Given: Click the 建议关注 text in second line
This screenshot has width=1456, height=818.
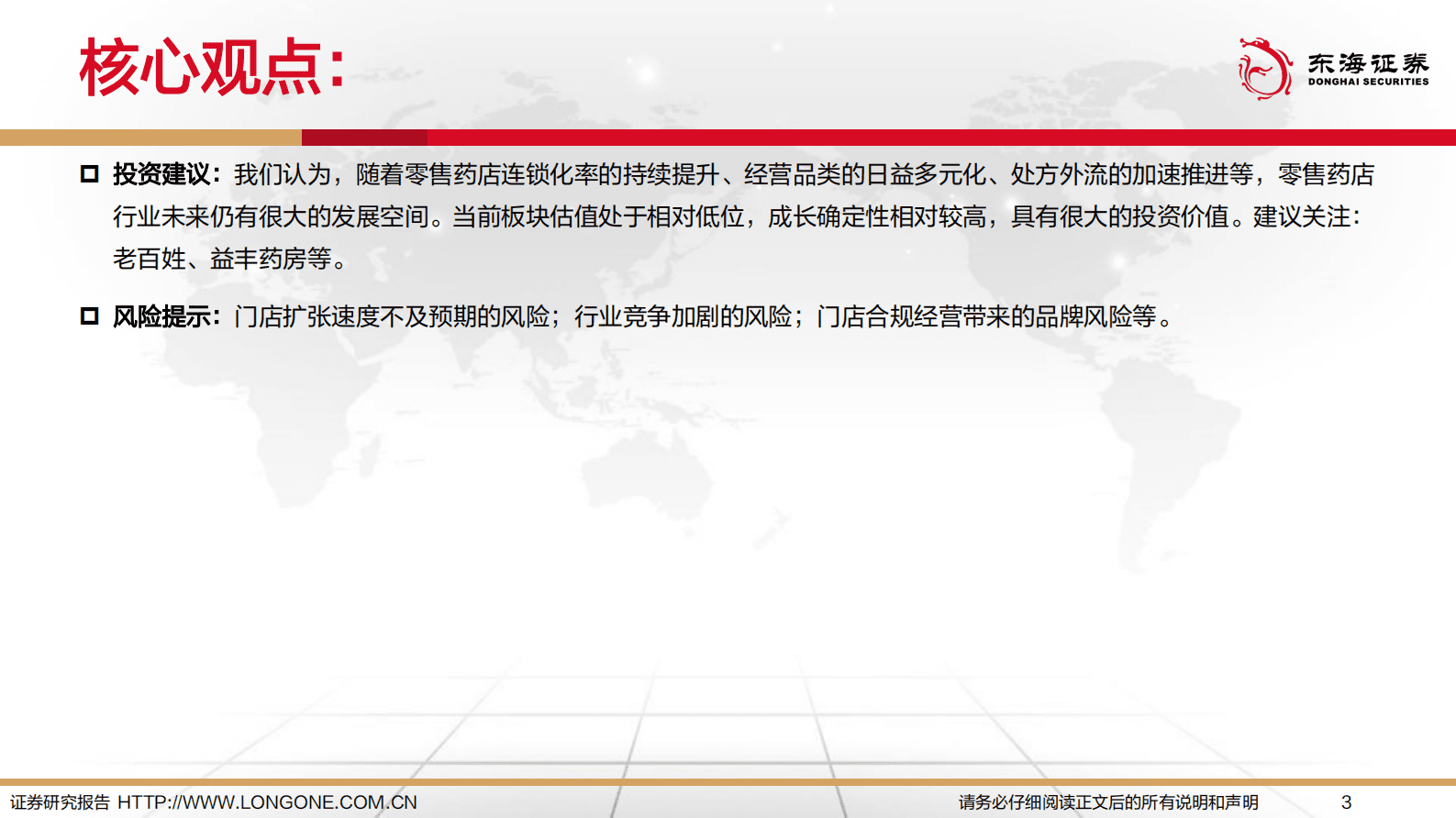Looking at the screenshot, I should click(1301, 217).
